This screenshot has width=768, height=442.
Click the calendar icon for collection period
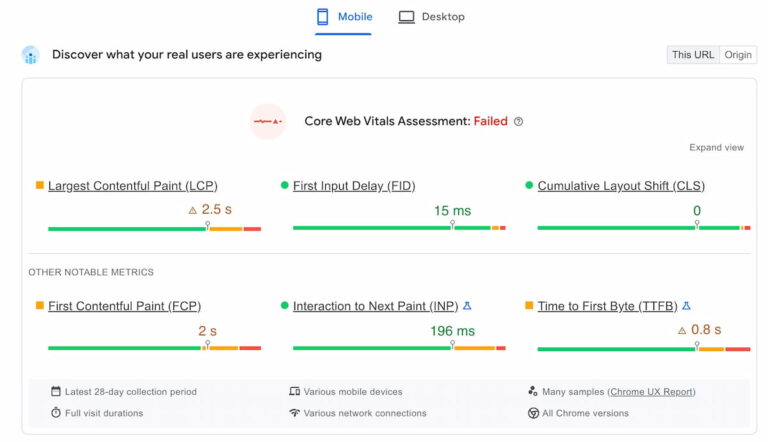tap(56, 392)
